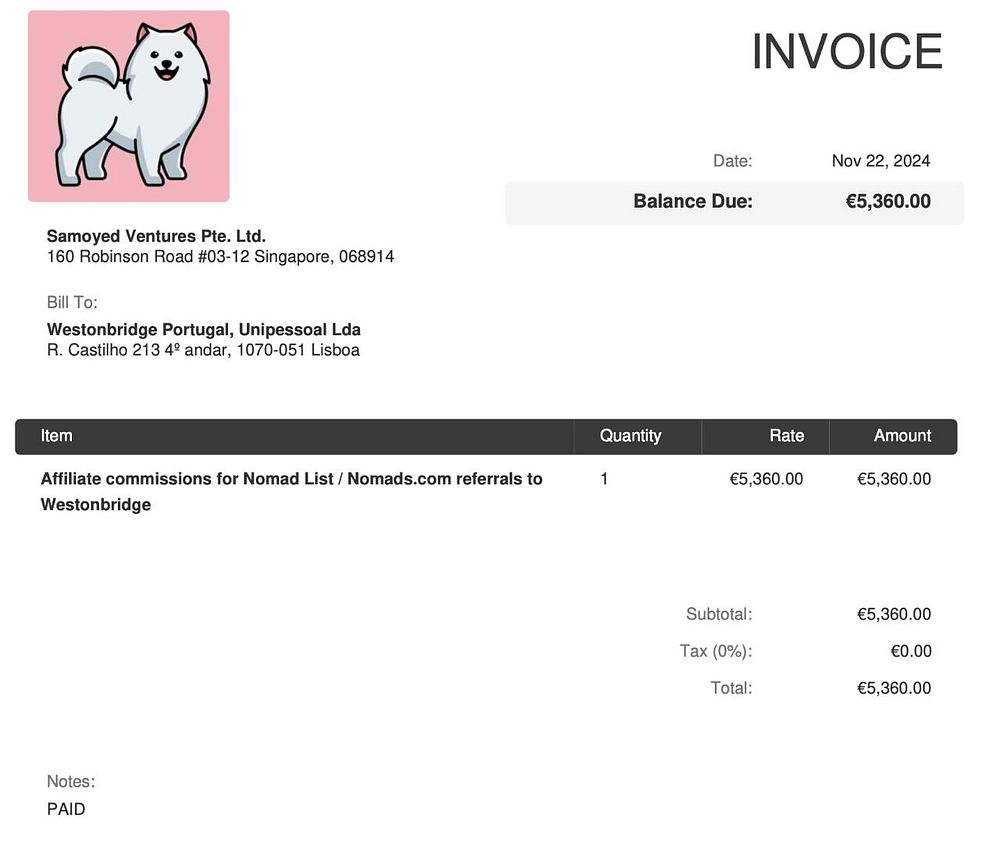Click the Date label
This screenshot has width=1000, height=863.
click(732, 161)
